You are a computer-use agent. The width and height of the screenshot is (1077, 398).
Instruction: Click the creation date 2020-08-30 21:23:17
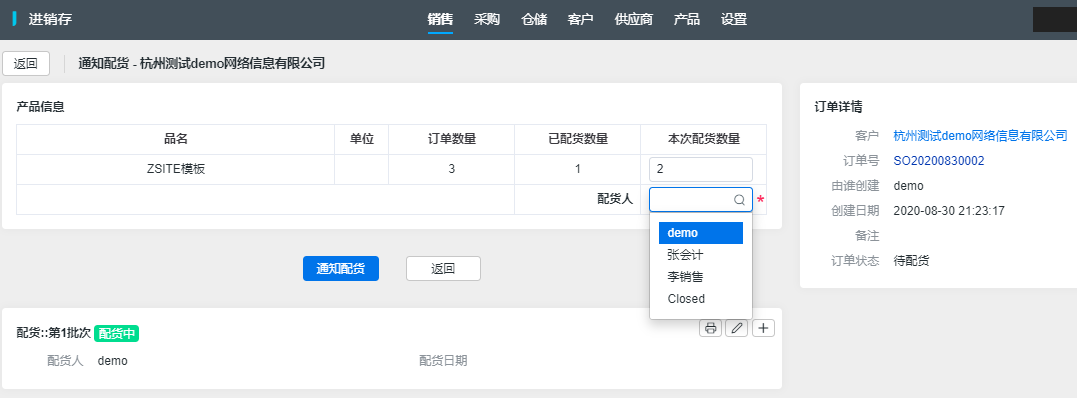coord(949,211)
